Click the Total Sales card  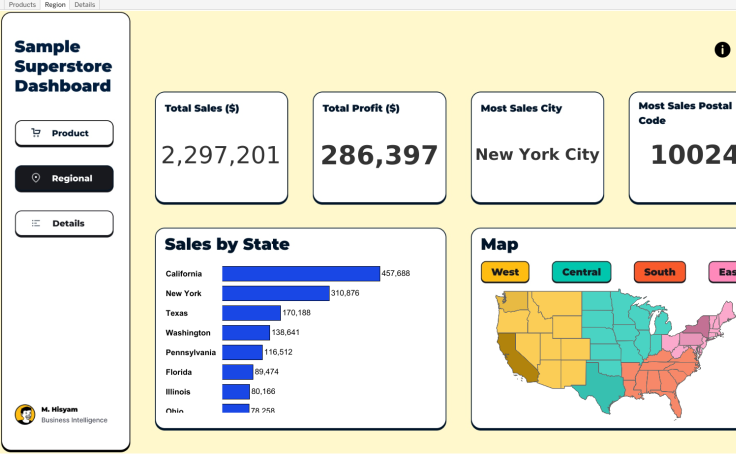pos(221,148)
